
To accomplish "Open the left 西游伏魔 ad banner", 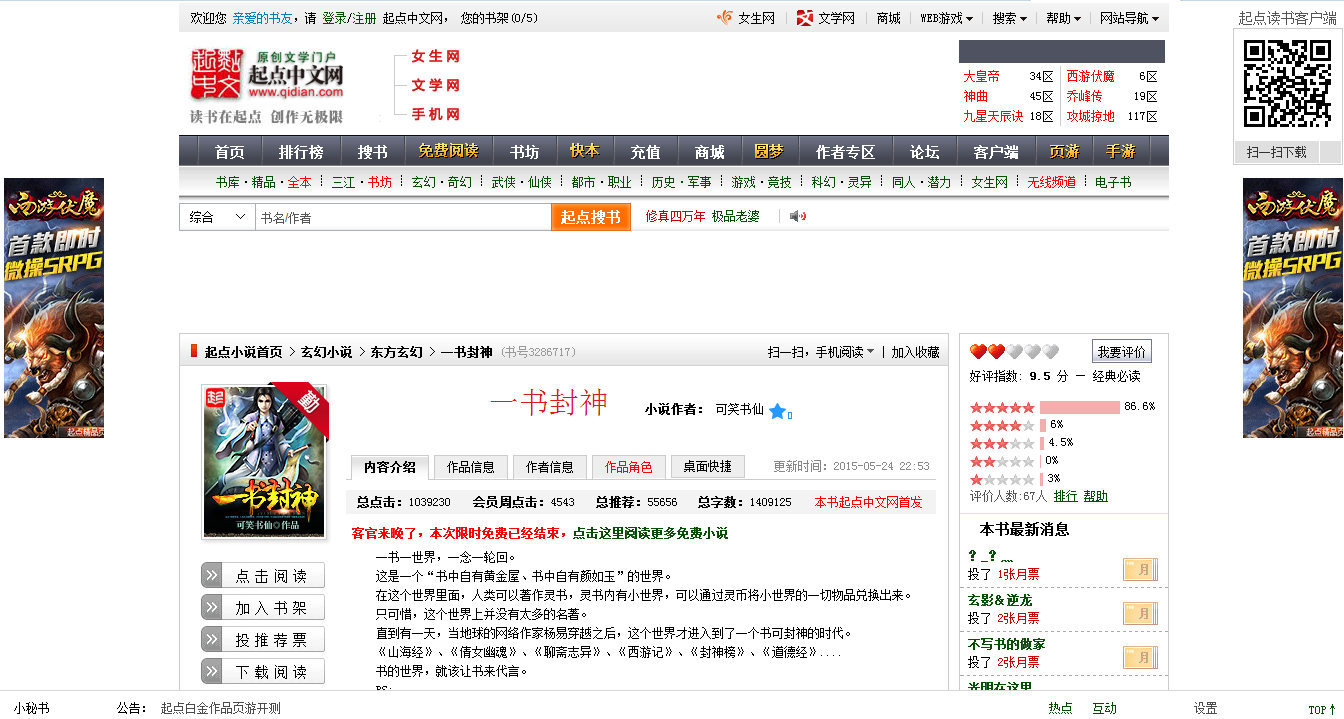I will (x=54, y=308).
